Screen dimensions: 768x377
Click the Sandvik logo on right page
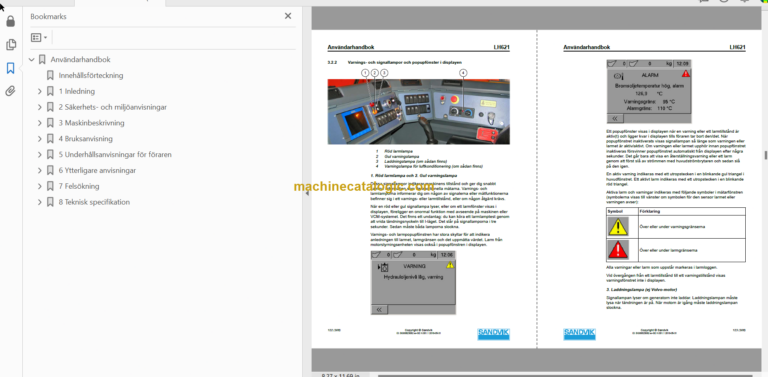click(579, 334)
